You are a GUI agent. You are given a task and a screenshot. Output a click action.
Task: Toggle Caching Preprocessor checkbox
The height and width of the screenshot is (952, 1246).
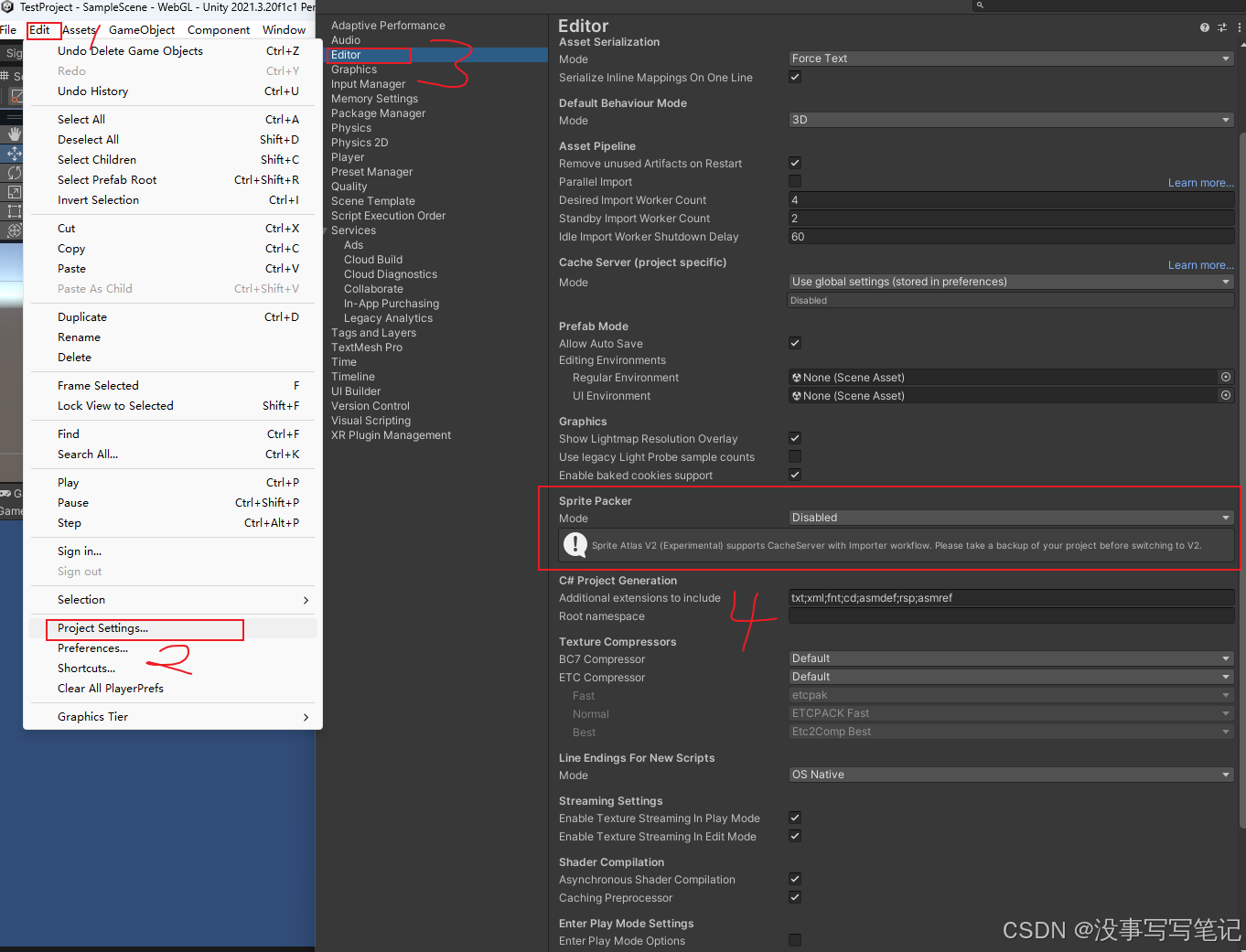[x=795, y=897]
